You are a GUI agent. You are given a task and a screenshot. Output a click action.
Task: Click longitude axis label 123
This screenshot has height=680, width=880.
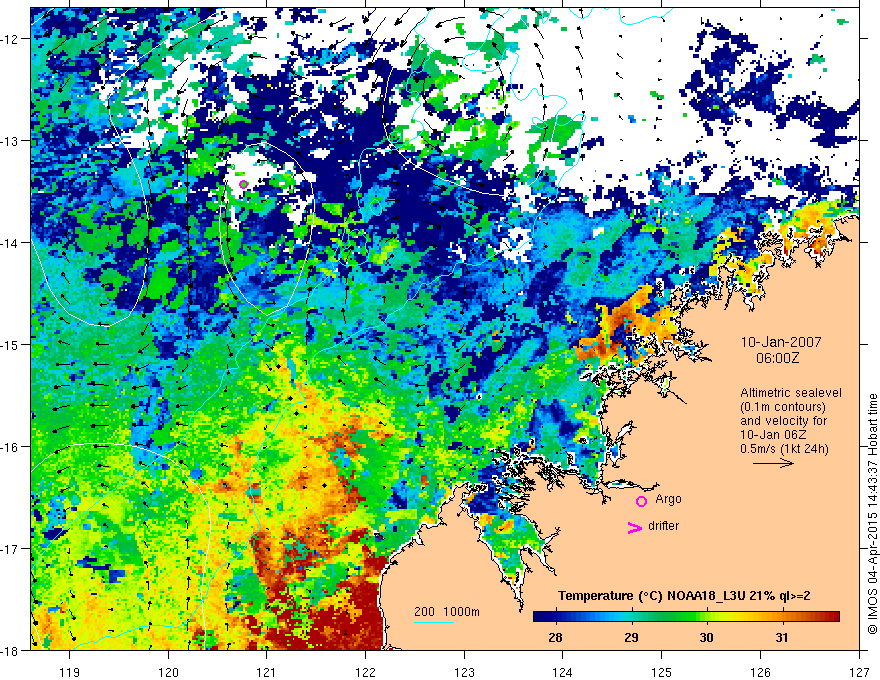coord(464,672)
